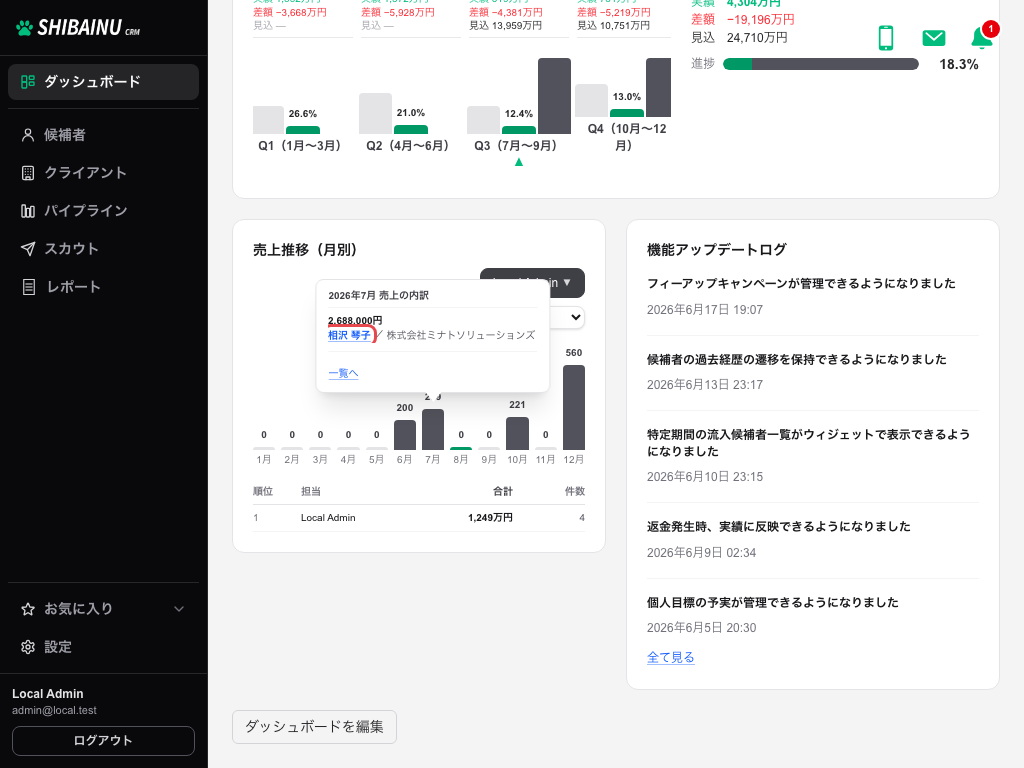Click the 18.3% progress value

pos(959,64)
